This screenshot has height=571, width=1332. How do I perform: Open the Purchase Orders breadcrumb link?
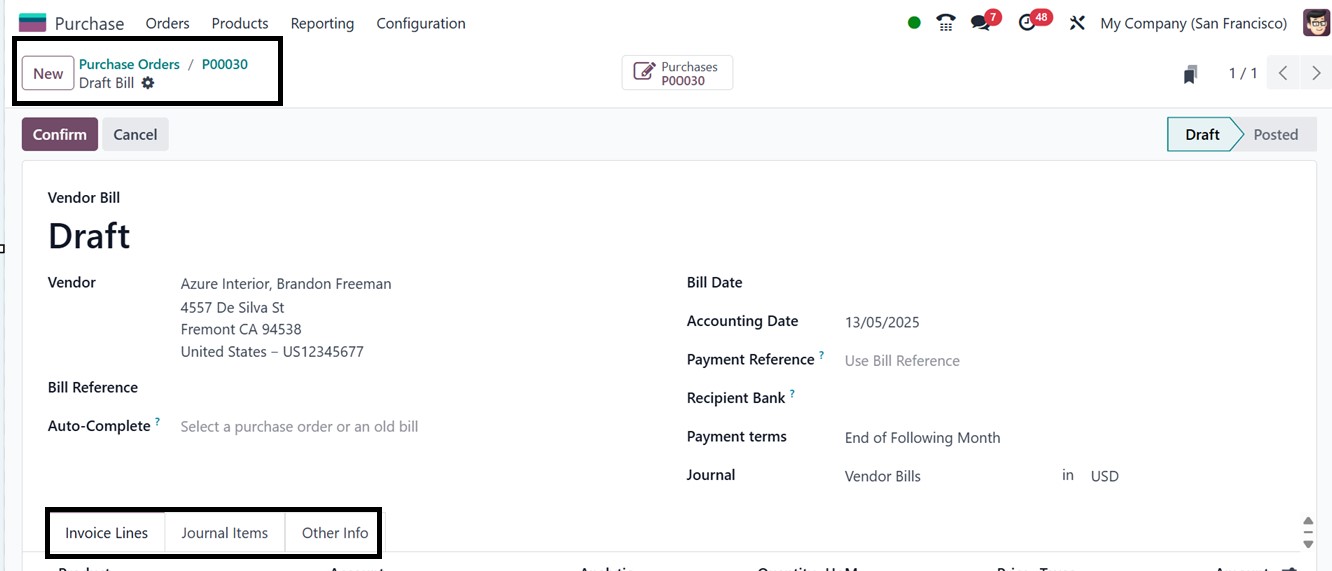tap(129, 64)
